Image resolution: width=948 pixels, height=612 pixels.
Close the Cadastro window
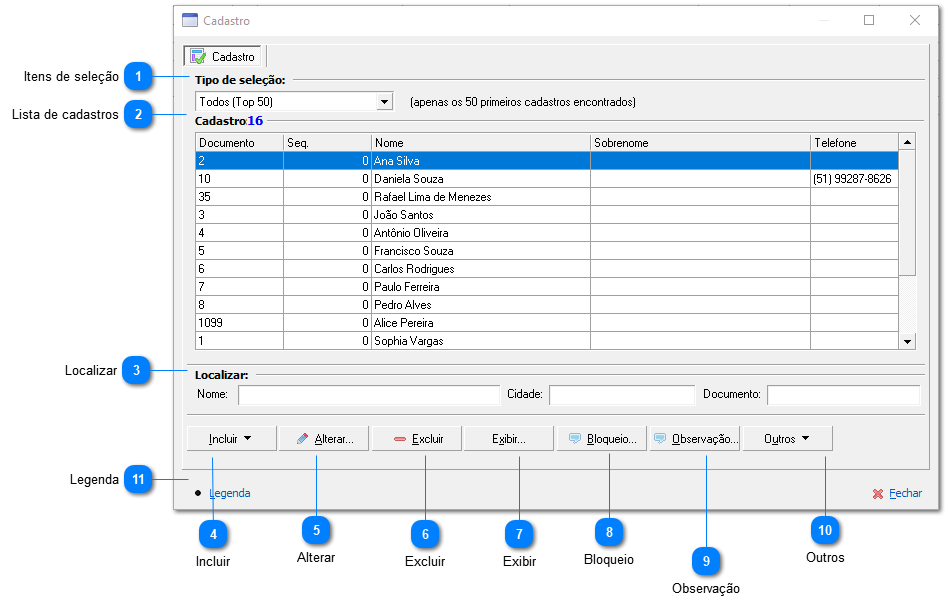915,20
